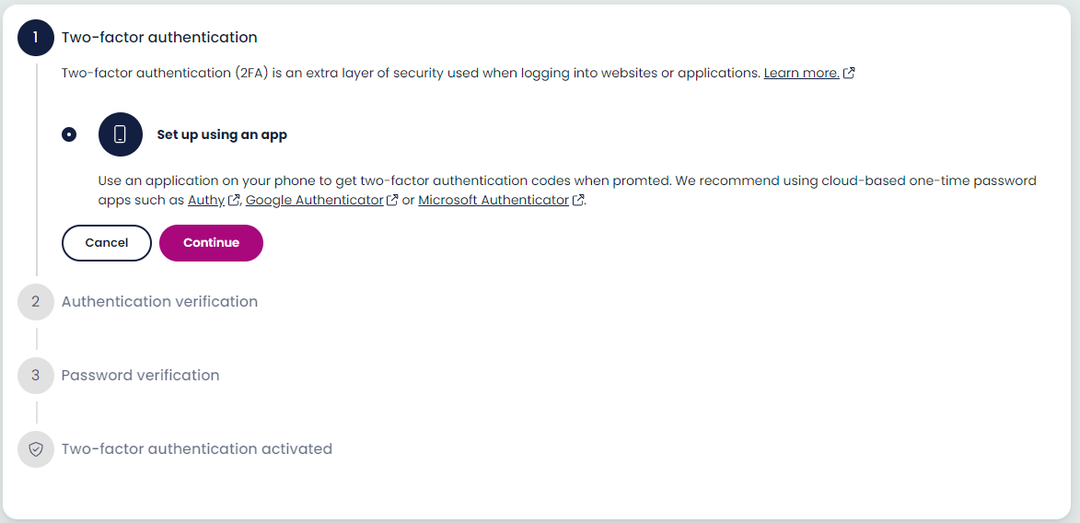
Task: Click Two-factor authentication activated step label
Action: (x=196, y=449)
